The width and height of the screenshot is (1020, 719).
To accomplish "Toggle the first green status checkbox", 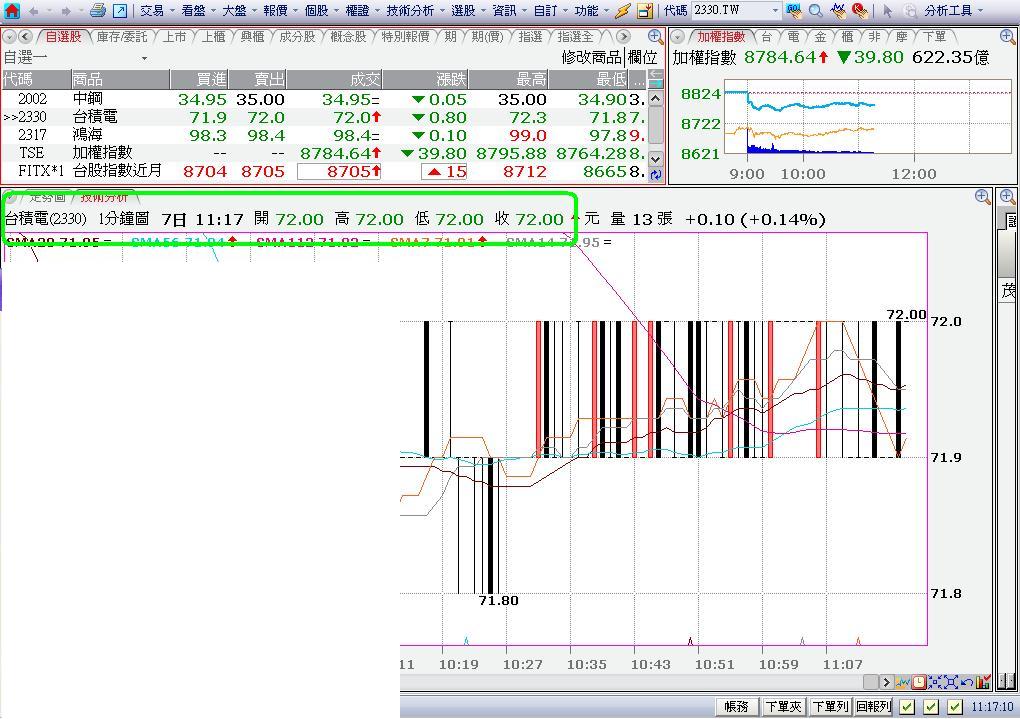I will pyautogui.click(x=907, y=707).
